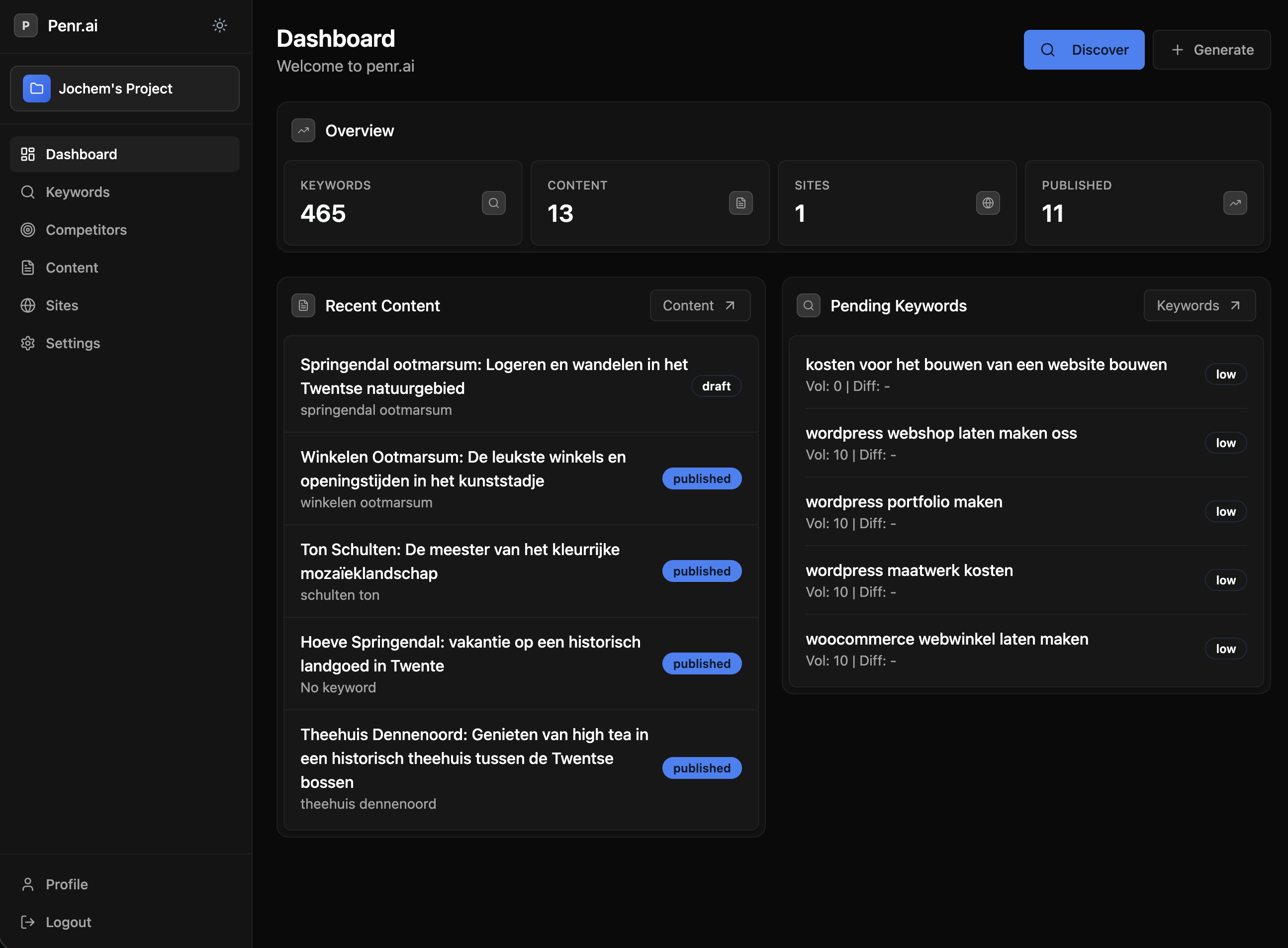1288x948 pixels.
Task: Click the Sites card globe icon
Action: tap(987, 203)
